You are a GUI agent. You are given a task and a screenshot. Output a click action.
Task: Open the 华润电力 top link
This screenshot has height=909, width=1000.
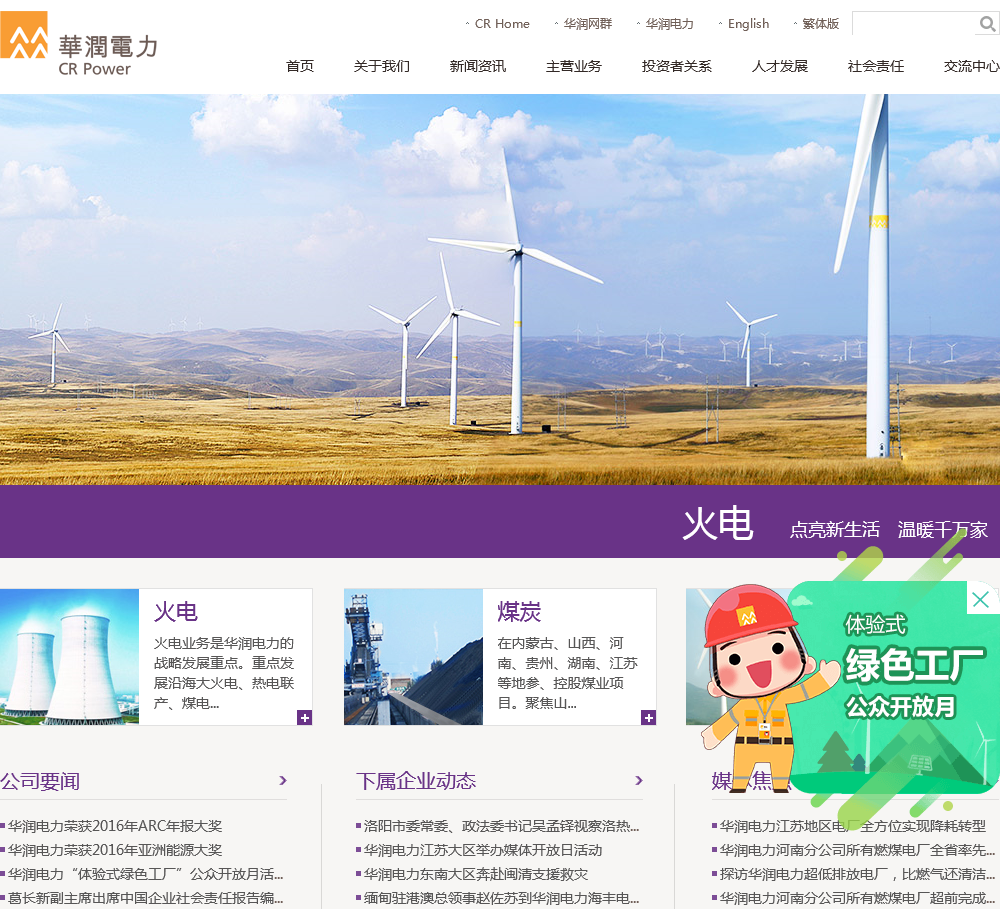669,24
